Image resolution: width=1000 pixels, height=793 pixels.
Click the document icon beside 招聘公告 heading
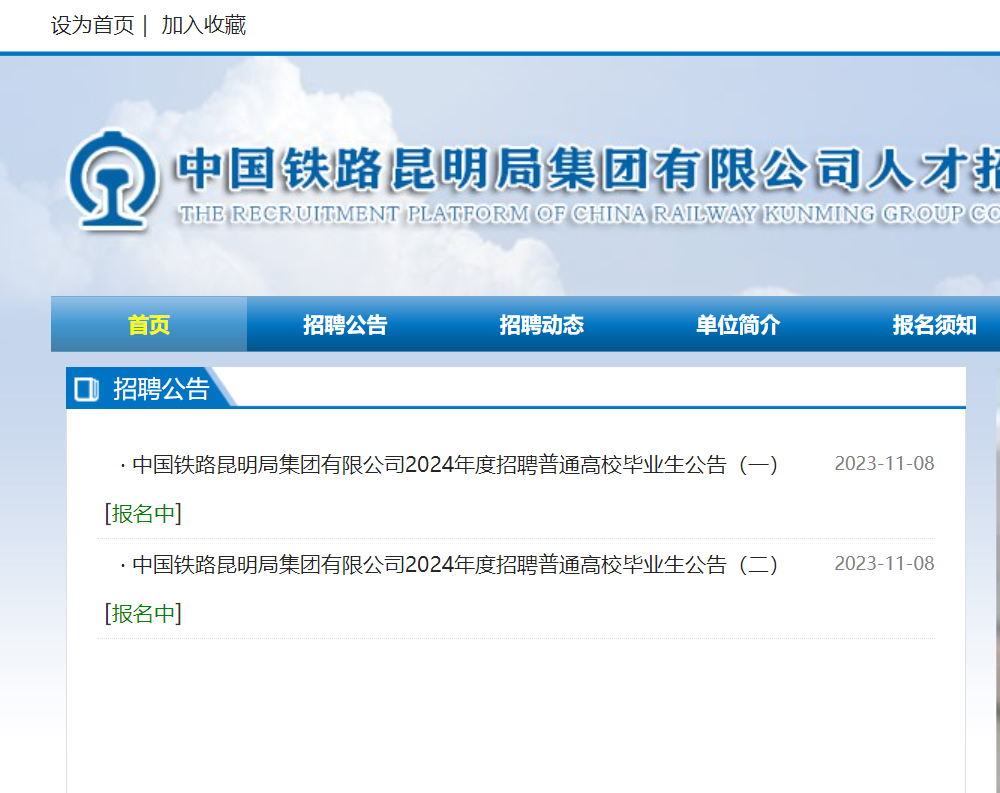click(x=86, y=388)
